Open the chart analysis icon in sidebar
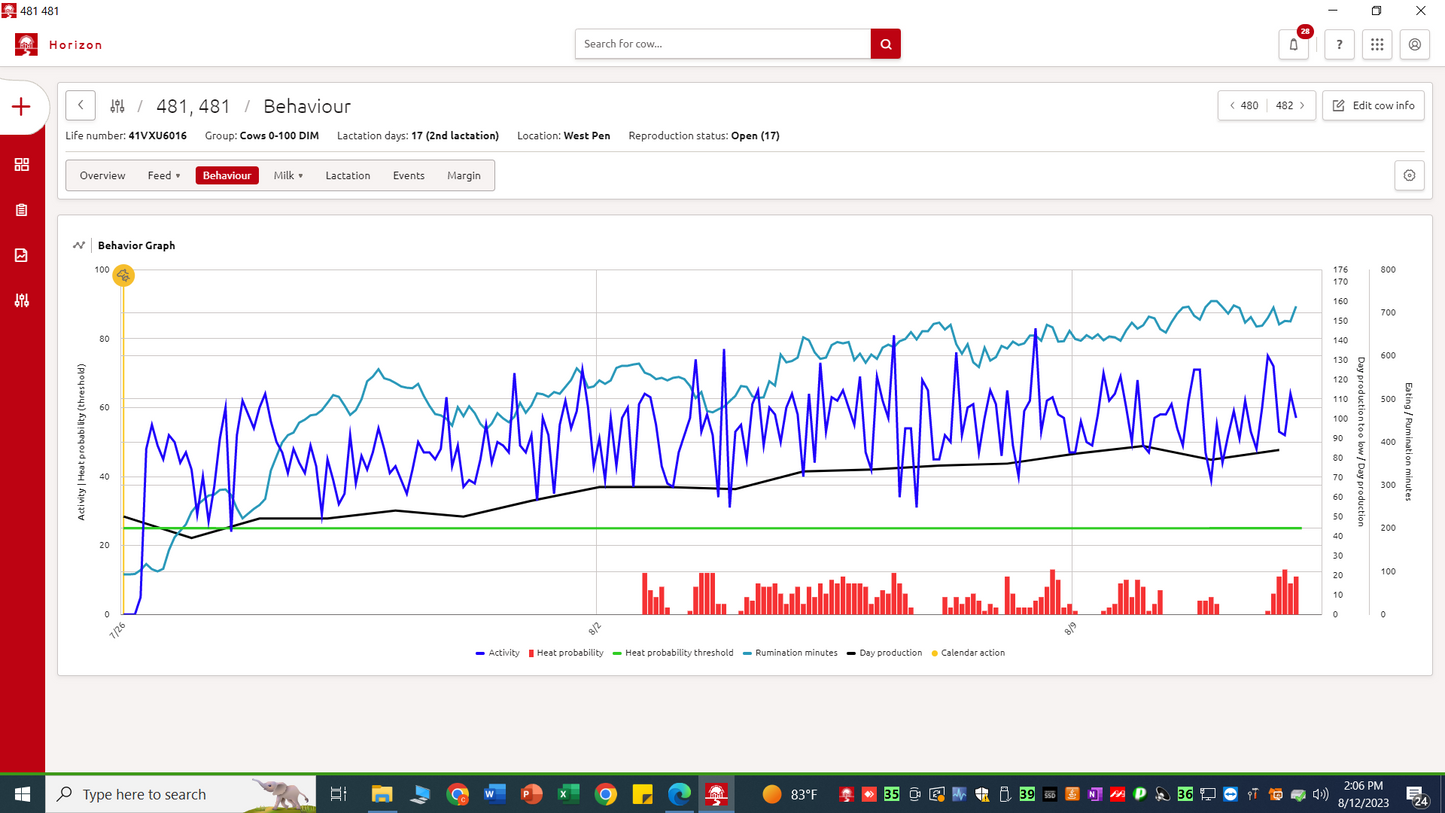This screenshot has width=1445, height=813. (21, 255)
